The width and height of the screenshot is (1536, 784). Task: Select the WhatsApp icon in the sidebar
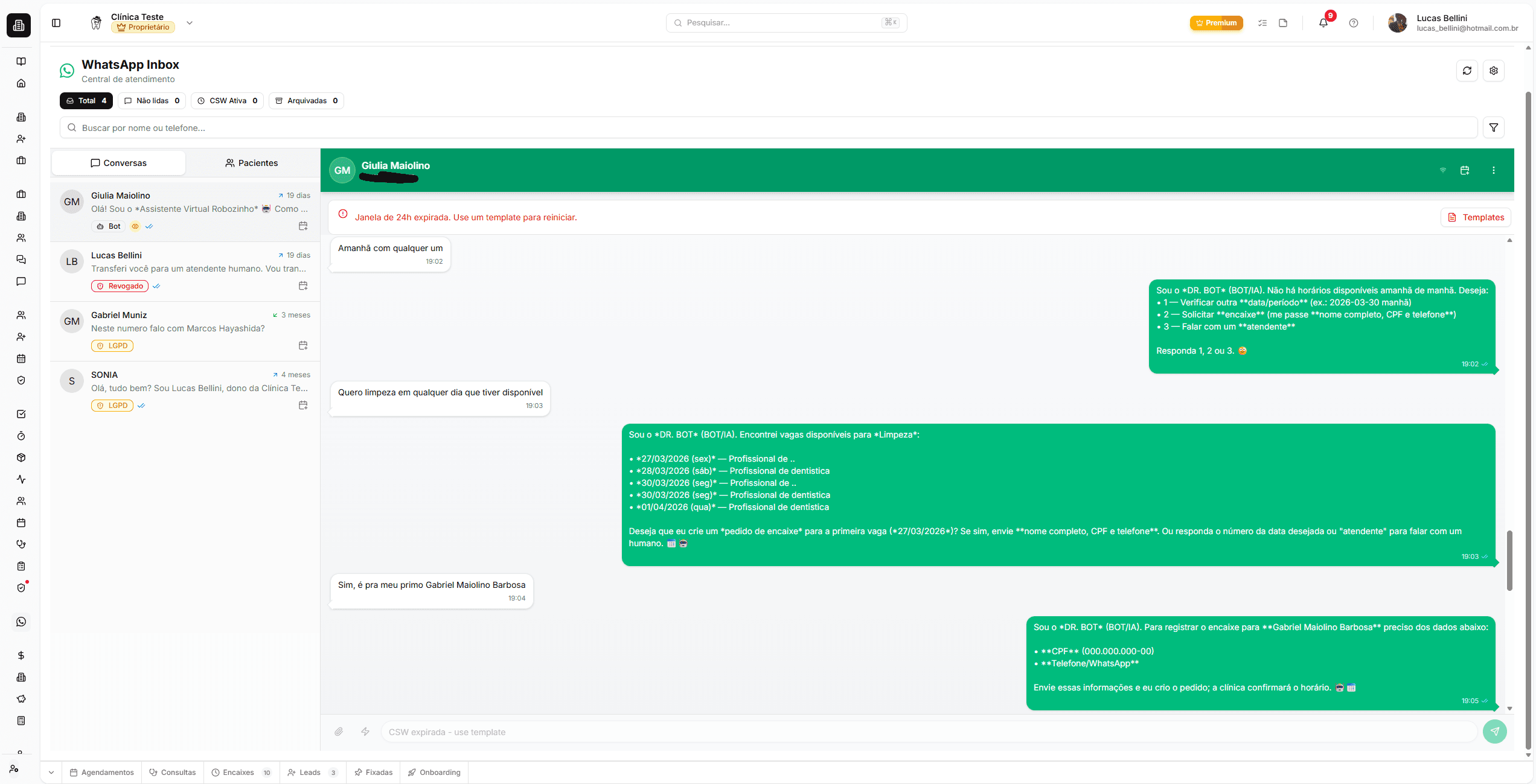[x=21, y=622]
